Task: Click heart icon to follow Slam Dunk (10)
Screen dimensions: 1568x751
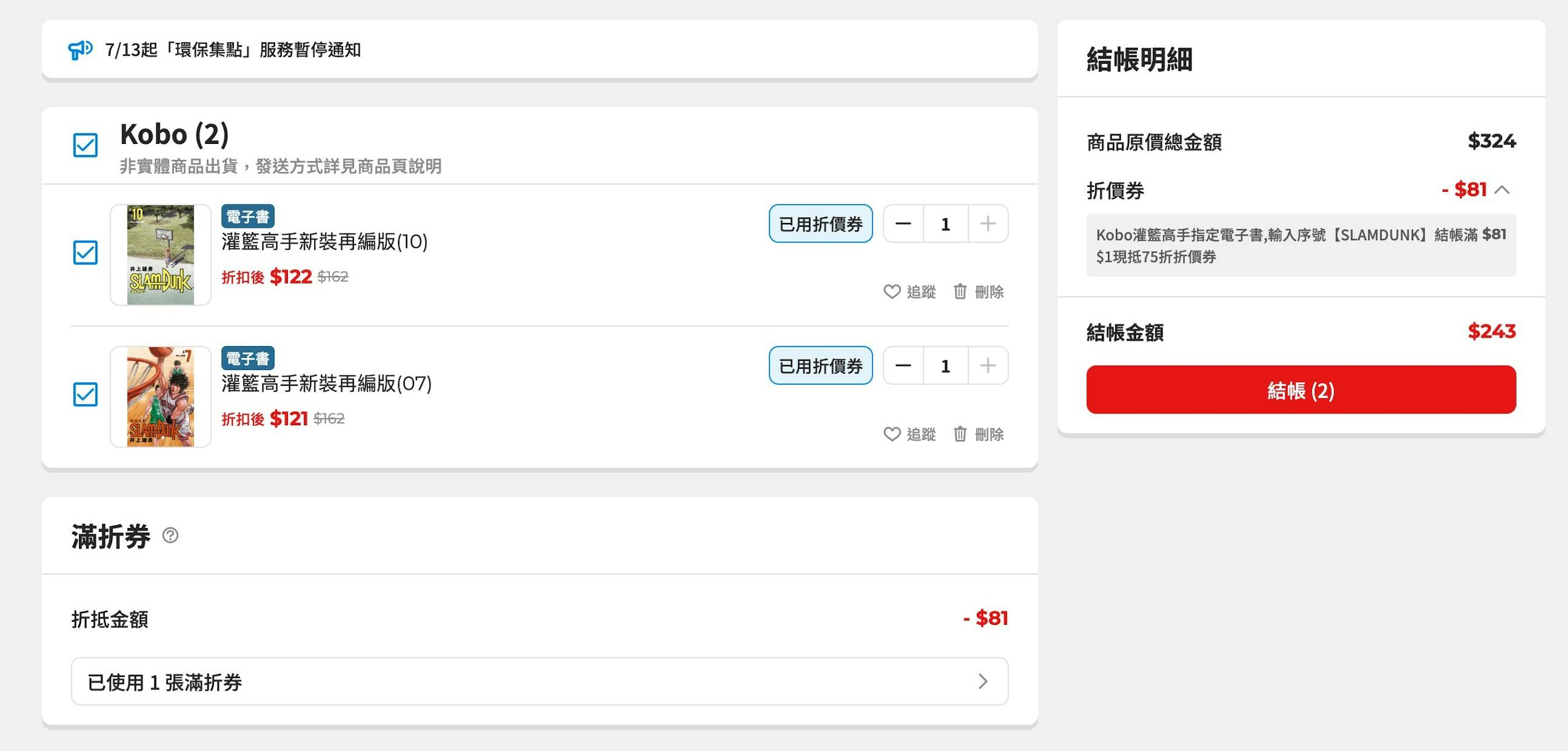Action: click(x=892, y=292)
